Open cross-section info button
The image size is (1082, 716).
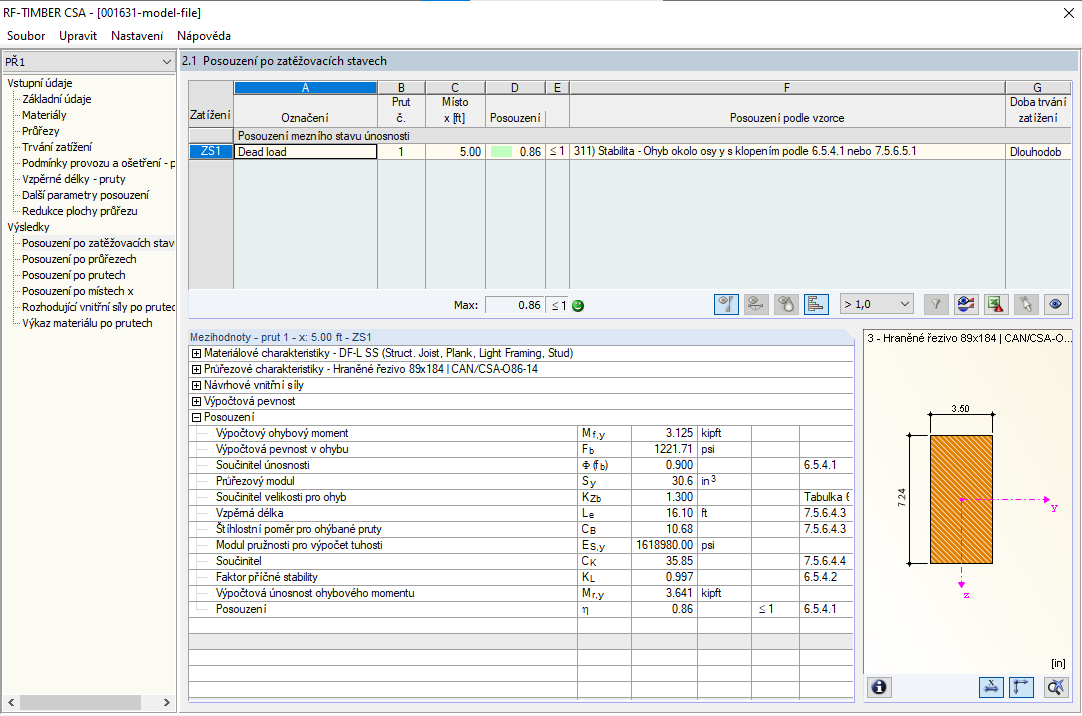click(879, 687)
